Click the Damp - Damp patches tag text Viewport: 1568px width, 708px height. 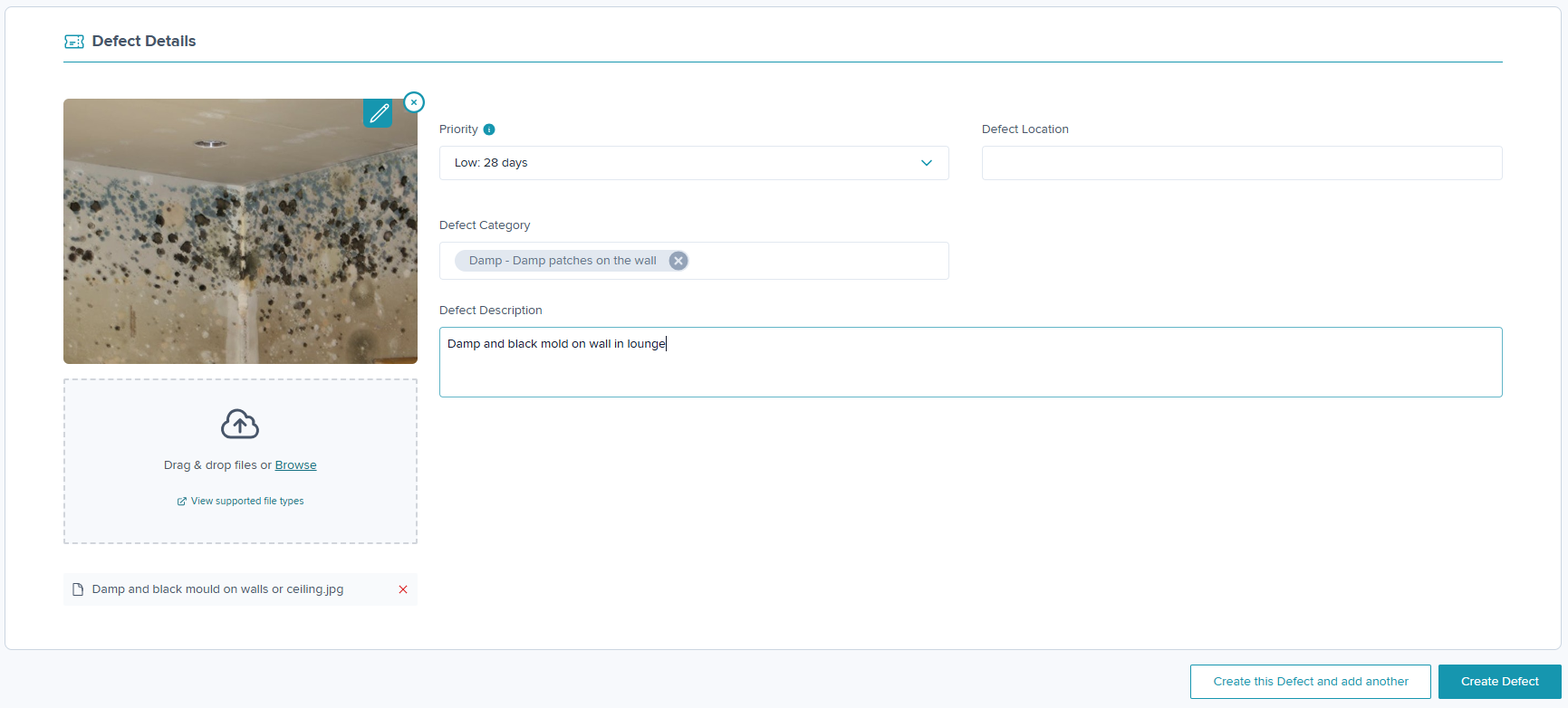(x=563, y=261)
